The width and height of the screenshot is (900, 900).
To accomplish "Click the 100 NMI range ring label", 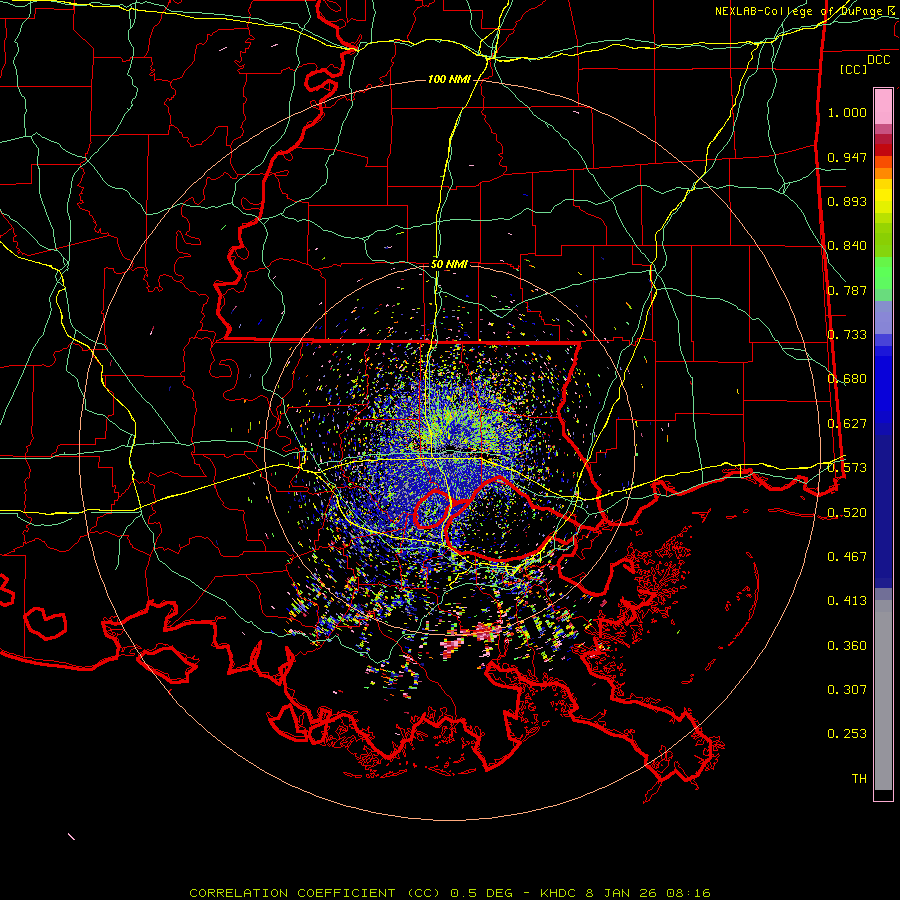I will tap(449, 79).
